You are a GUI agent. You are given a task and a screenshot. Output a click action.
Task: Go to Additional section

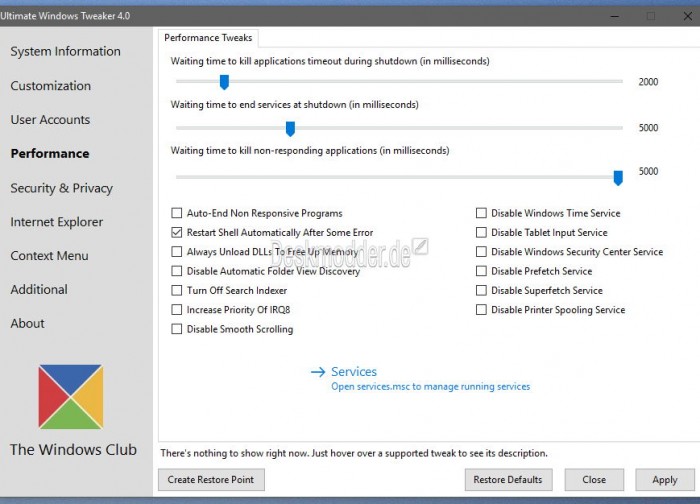(x=39, y=289)
